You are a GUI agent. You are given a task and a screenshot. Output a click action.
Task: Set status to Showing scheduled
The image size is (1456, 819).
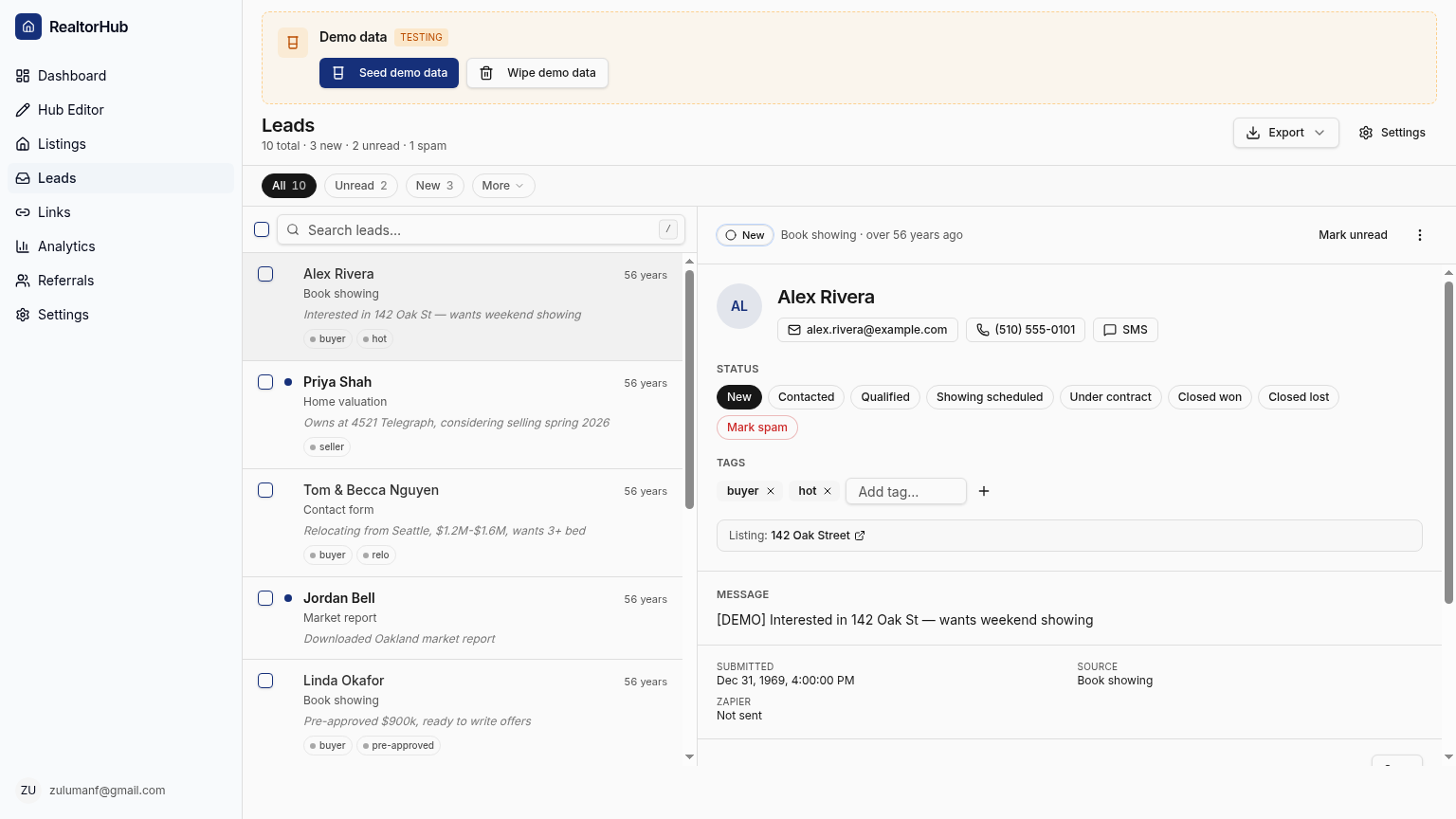pos(990,397)
